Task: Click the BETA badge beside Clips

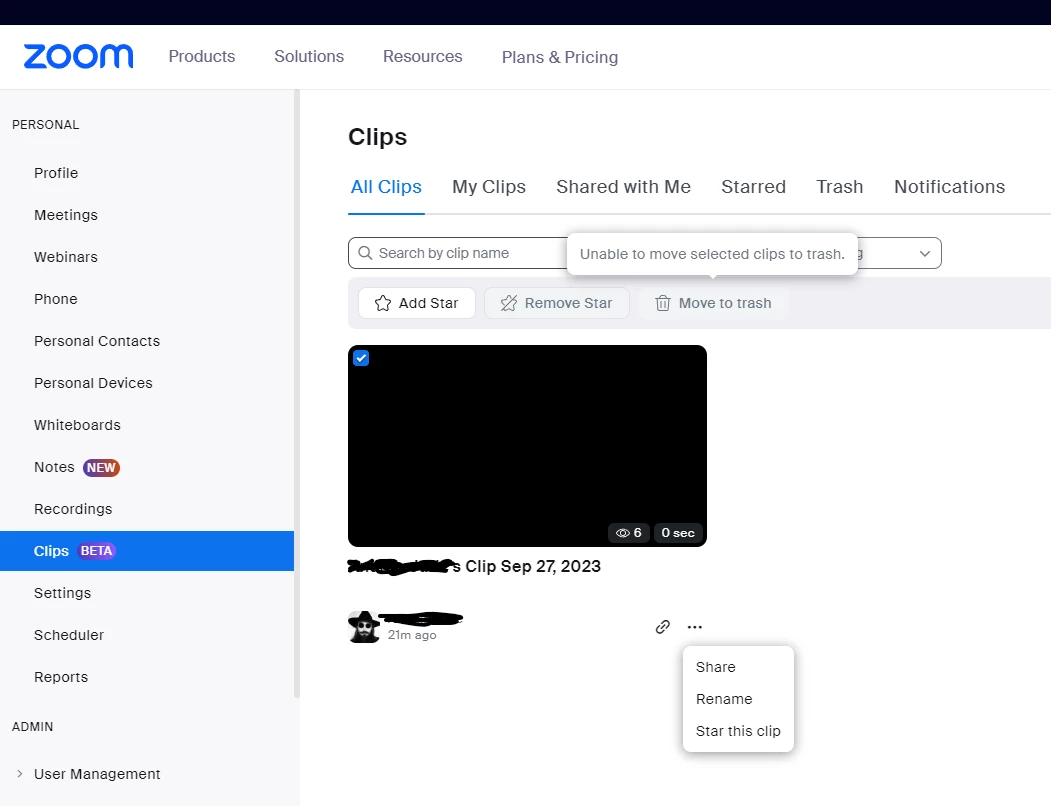Action: pos(97,551)
